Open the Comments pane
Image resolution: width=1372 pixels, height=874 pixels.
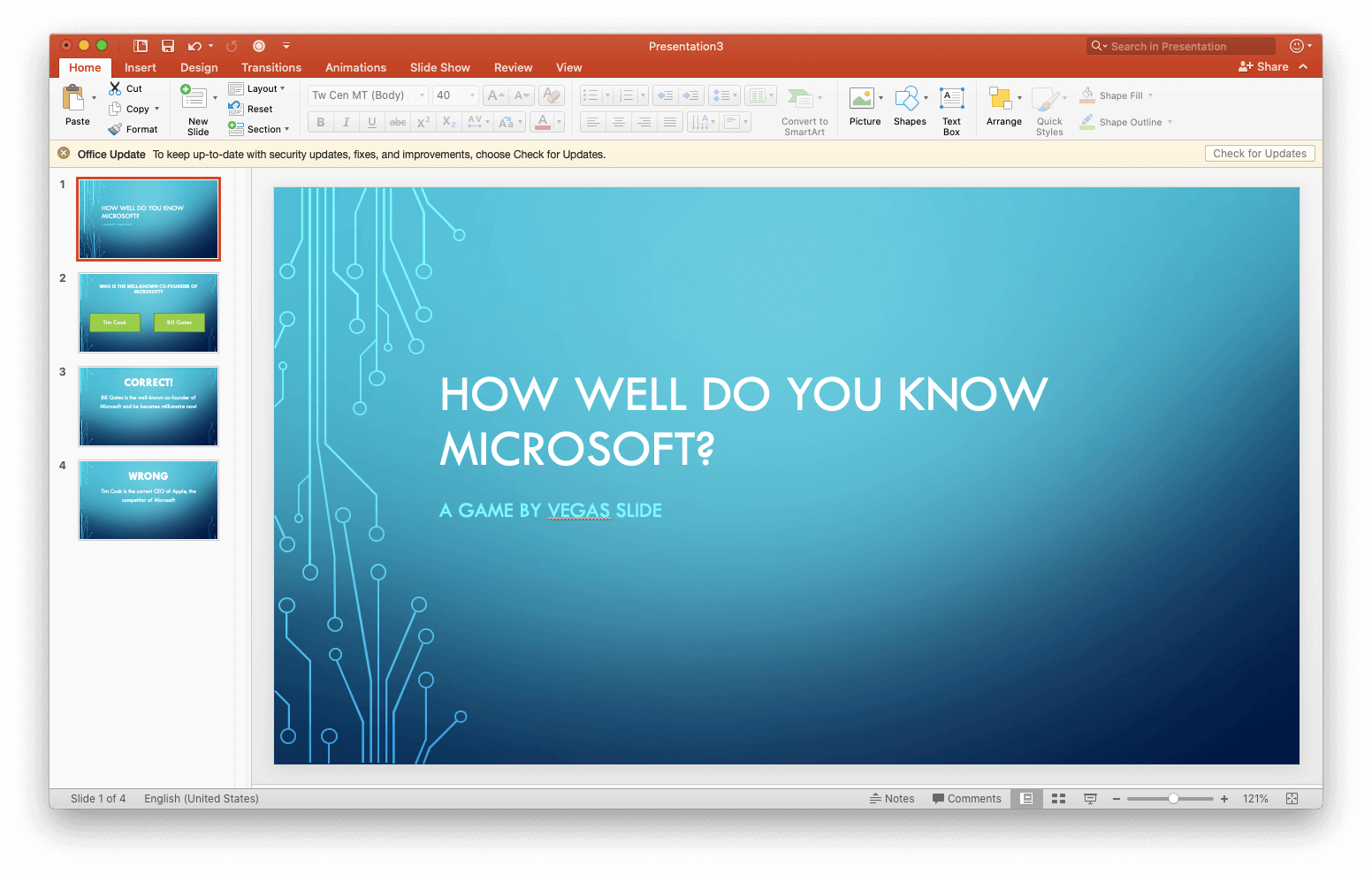tap(967, 798)
